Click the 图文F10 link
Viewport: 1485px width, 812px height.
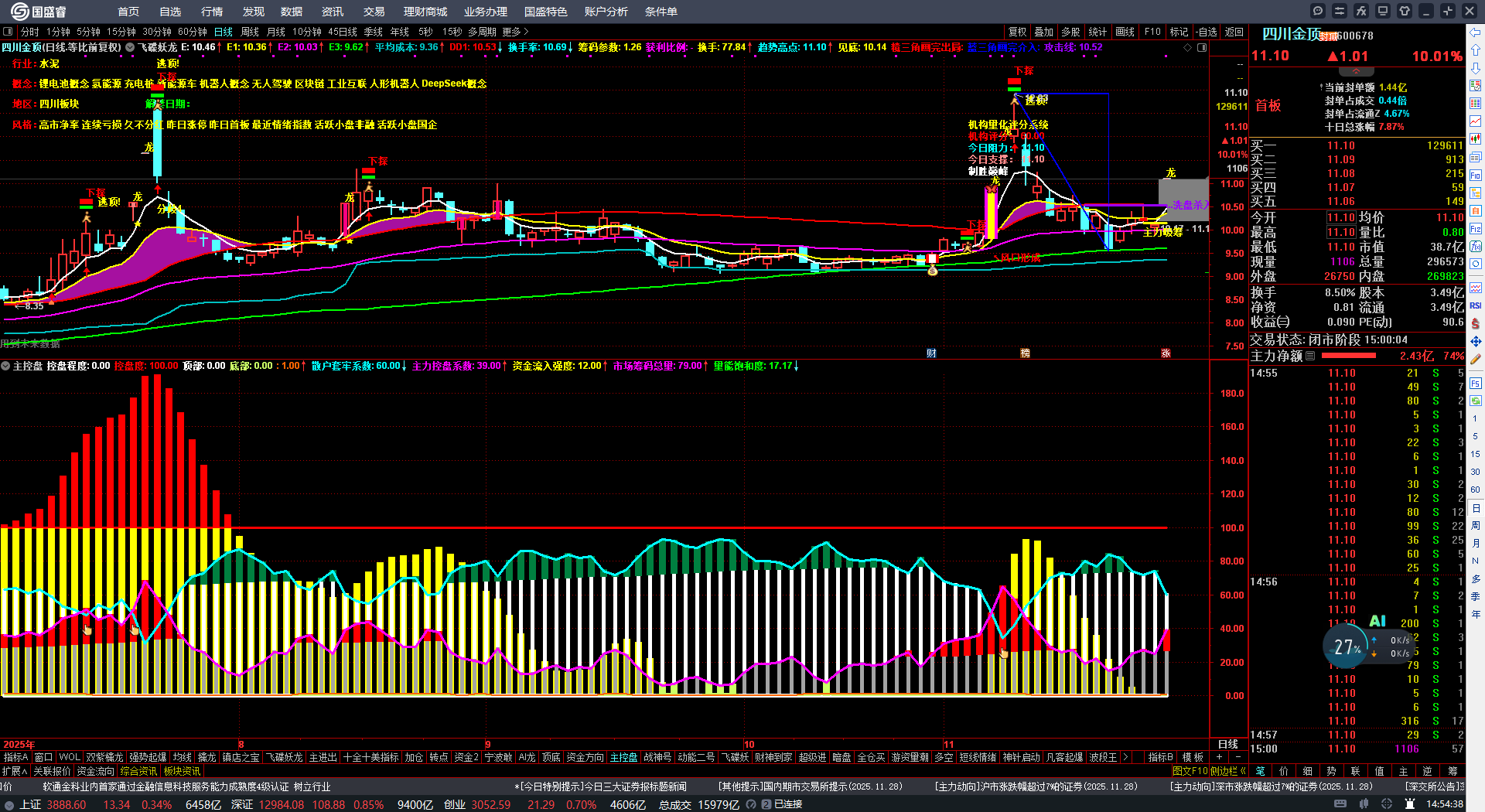point(1190,771)
